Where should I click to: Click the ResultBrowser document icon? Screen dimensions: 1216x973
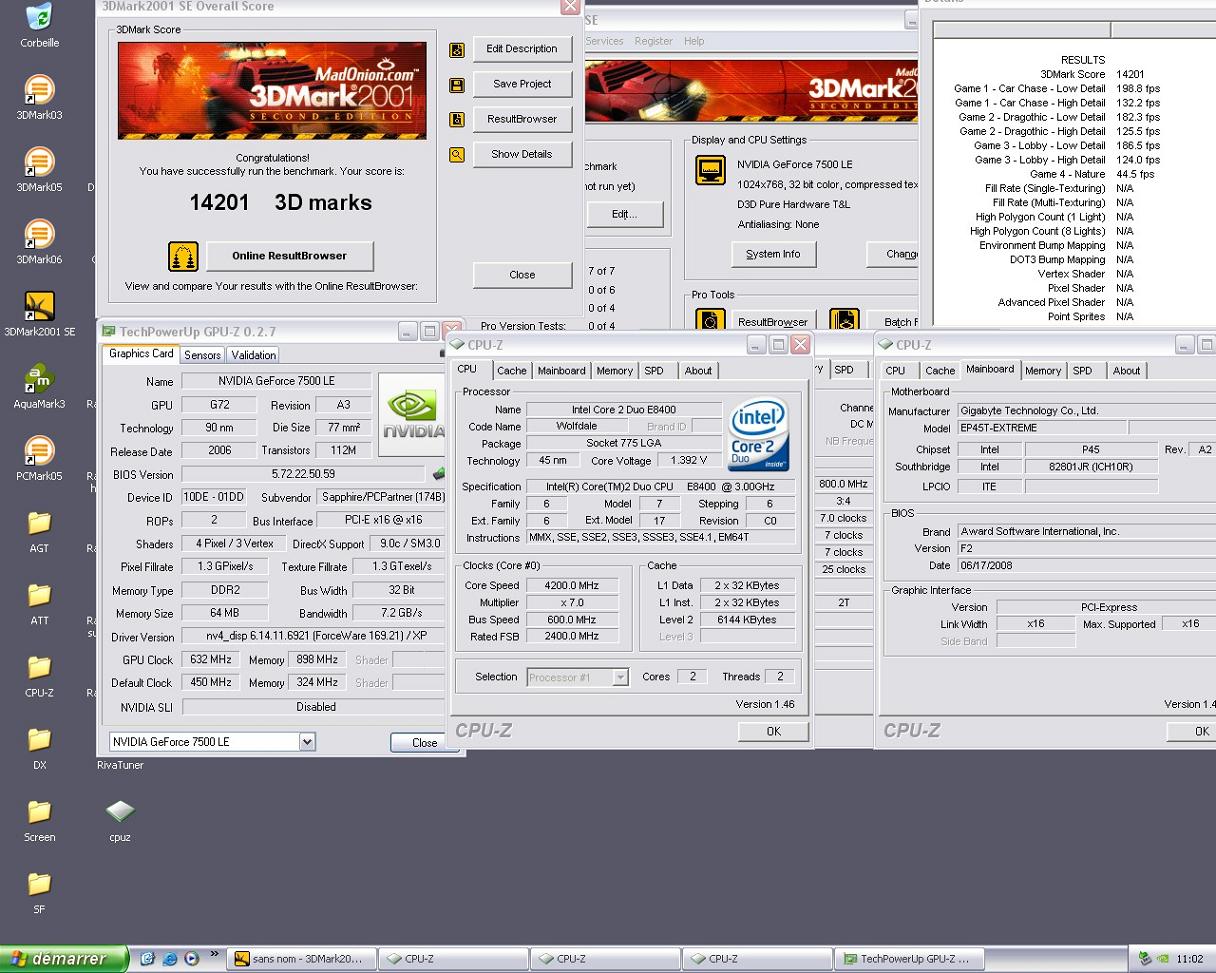click(457, 120)
